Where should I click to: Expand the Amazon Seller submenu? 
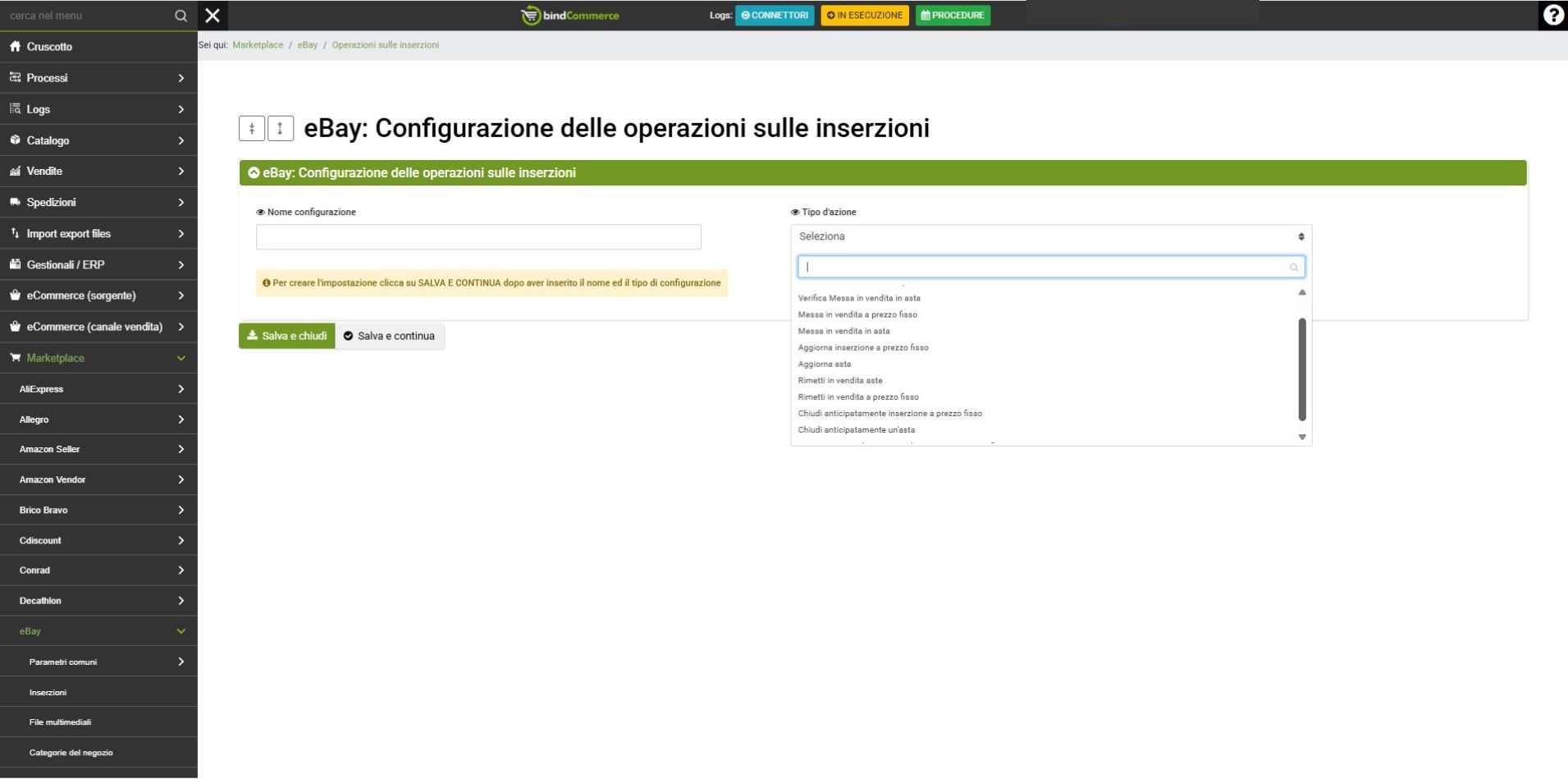coord(98,449)
